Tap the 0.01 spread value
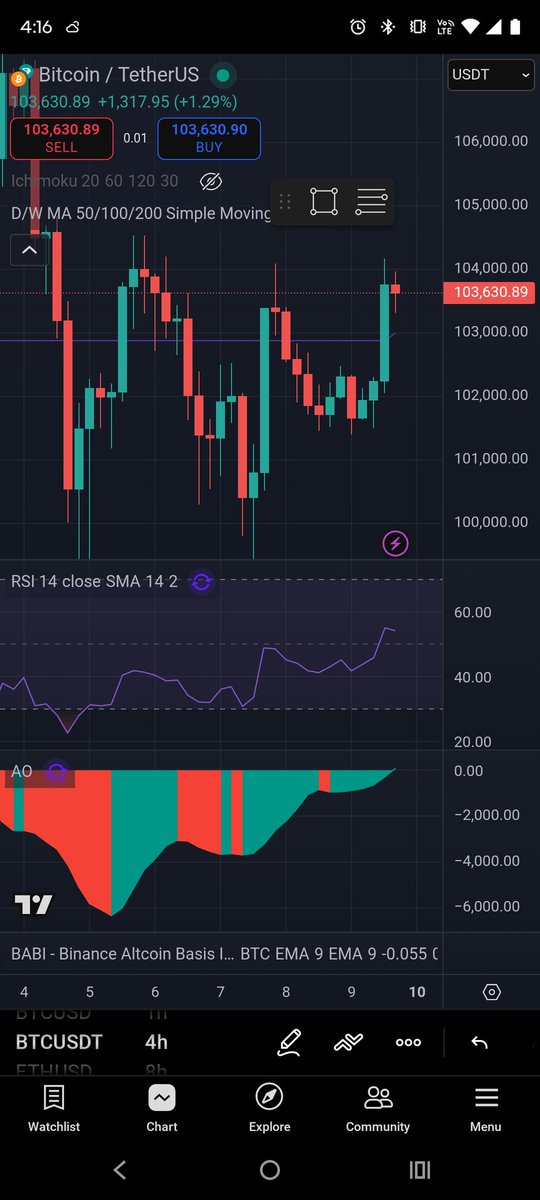Image resolution: width=540 pixels, height=1200 pixels. pyautogui.click(x=135, y=138)
